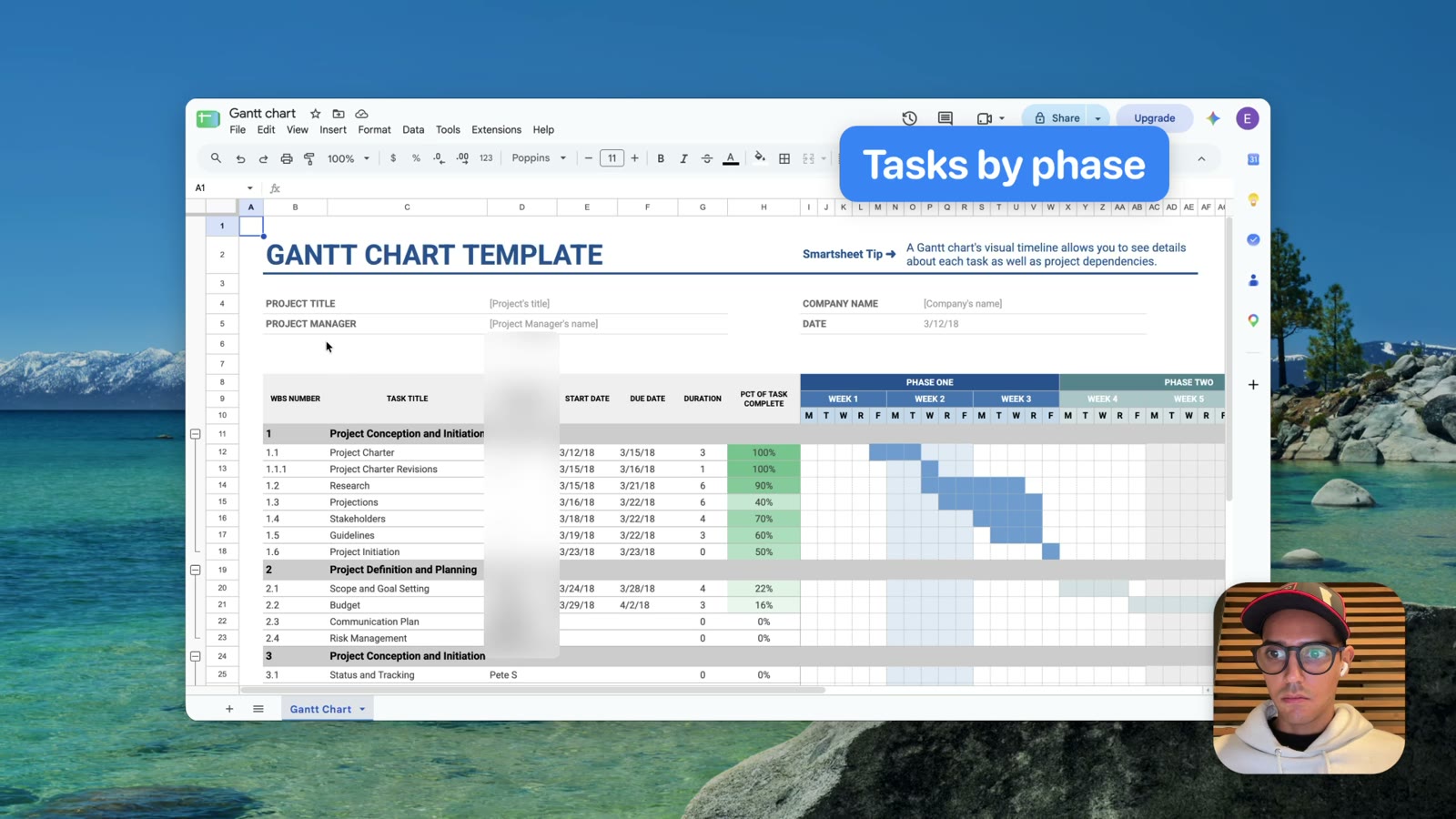The image size is (1456, 819).
Task: Open the View menu
Action: tap(298, 130)
